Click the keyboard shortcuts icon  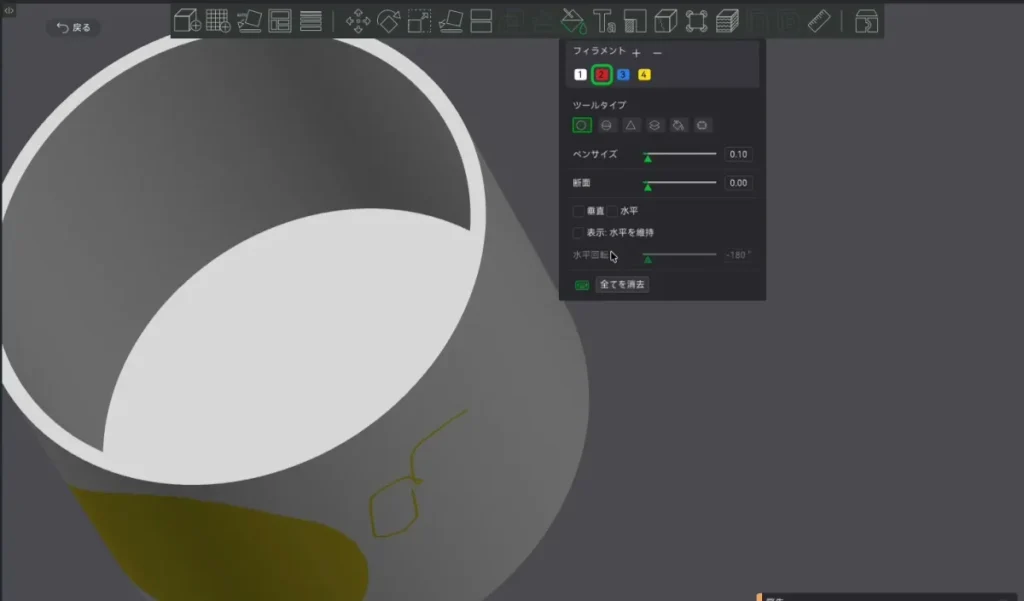pos(582,285)
